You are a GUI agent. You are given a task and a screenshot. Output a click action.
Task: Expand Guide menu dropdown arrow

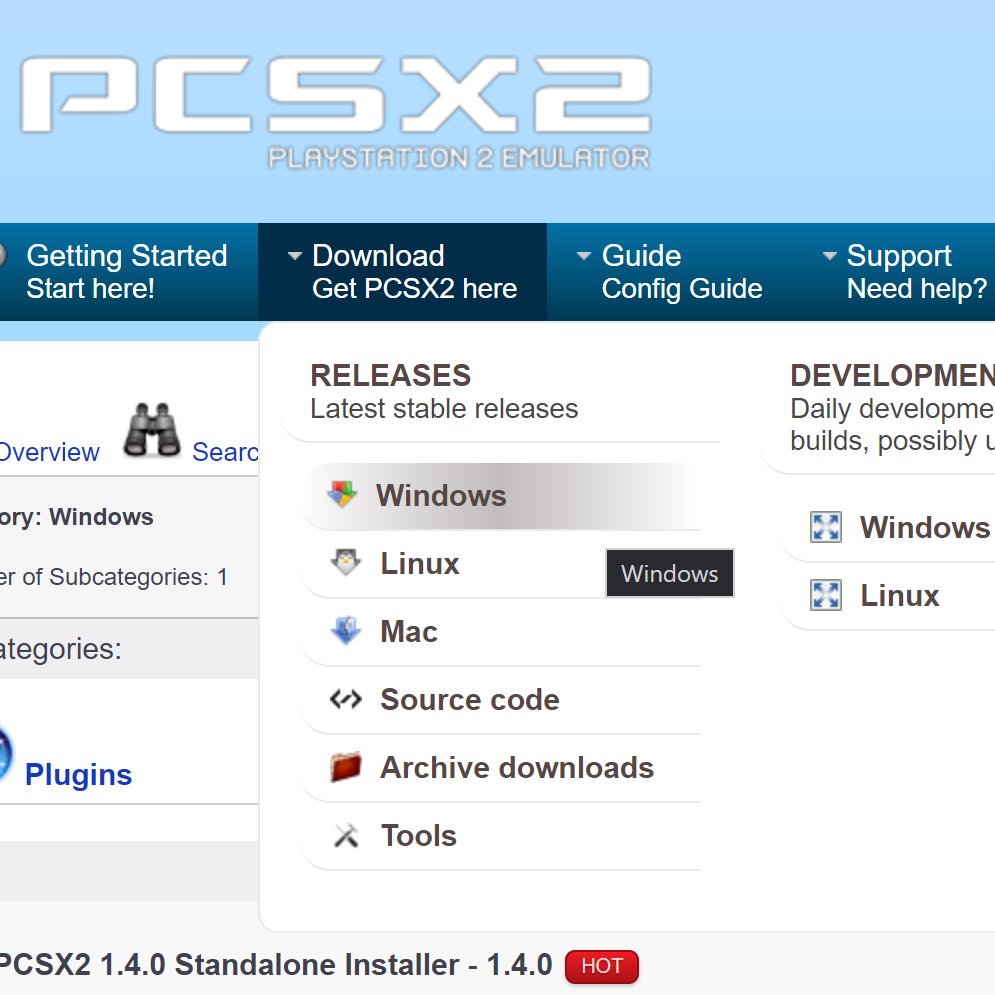click(583, 256)
